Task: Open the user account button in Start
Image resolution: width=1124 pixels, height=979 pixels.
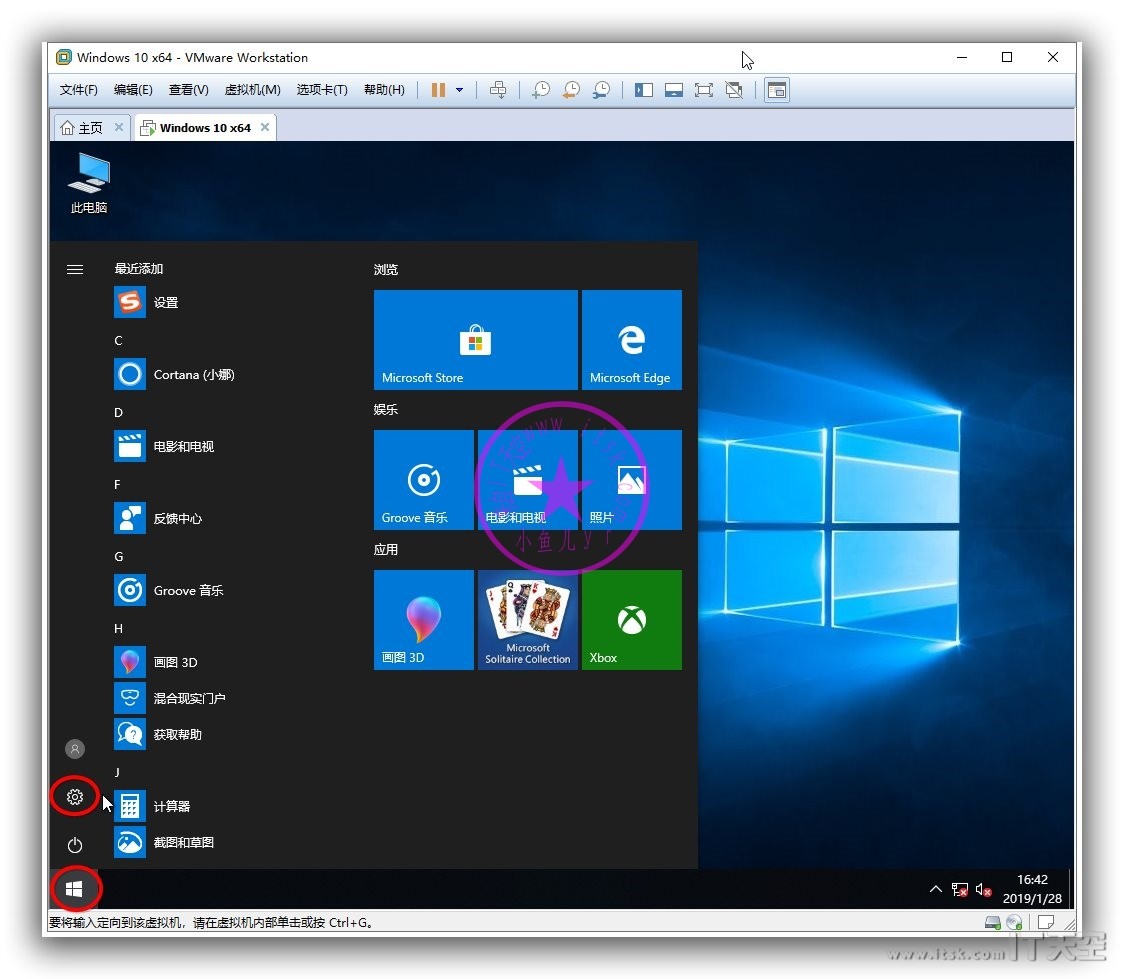Action: [75, 749]
